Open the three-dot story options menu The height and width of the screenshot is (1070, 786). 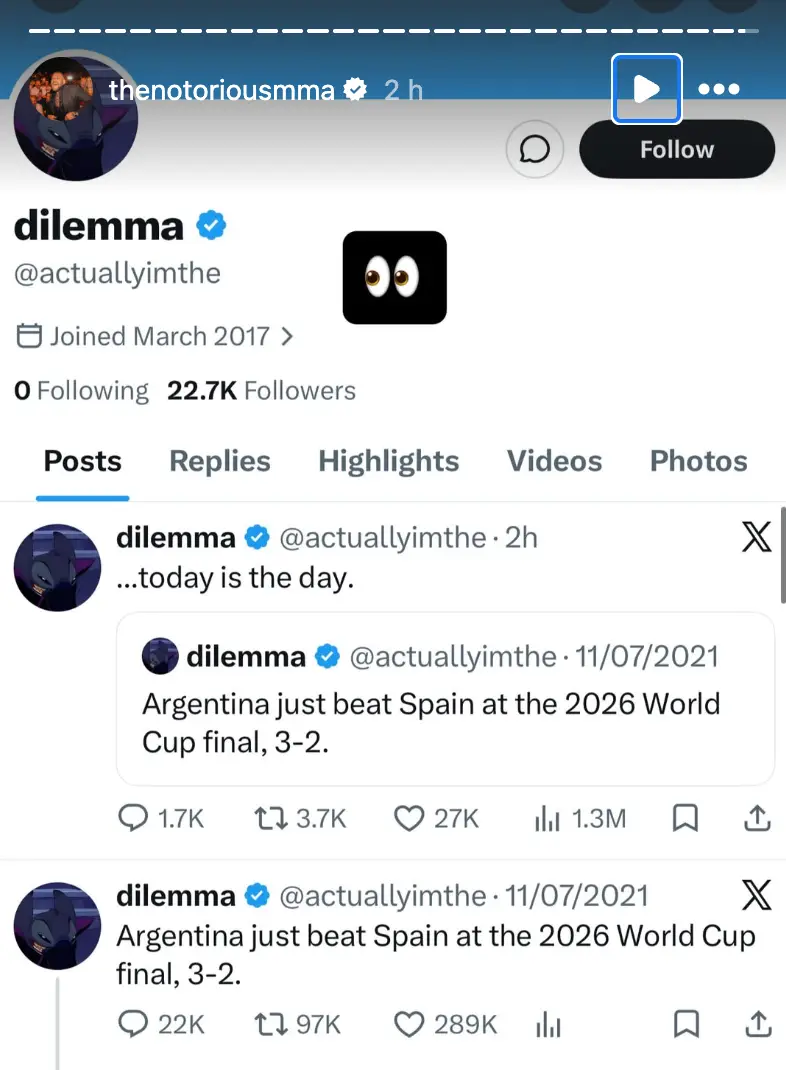[719, 89]
